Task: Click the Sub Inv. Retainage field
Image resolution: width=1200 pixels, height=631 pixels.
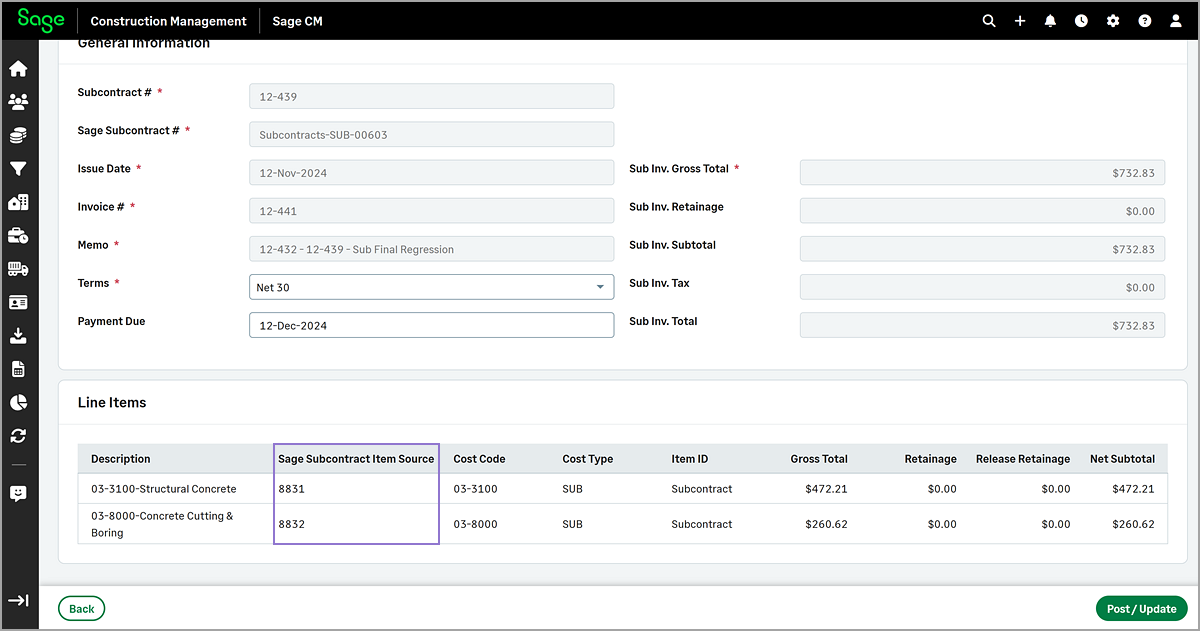Action: point(982,211)
